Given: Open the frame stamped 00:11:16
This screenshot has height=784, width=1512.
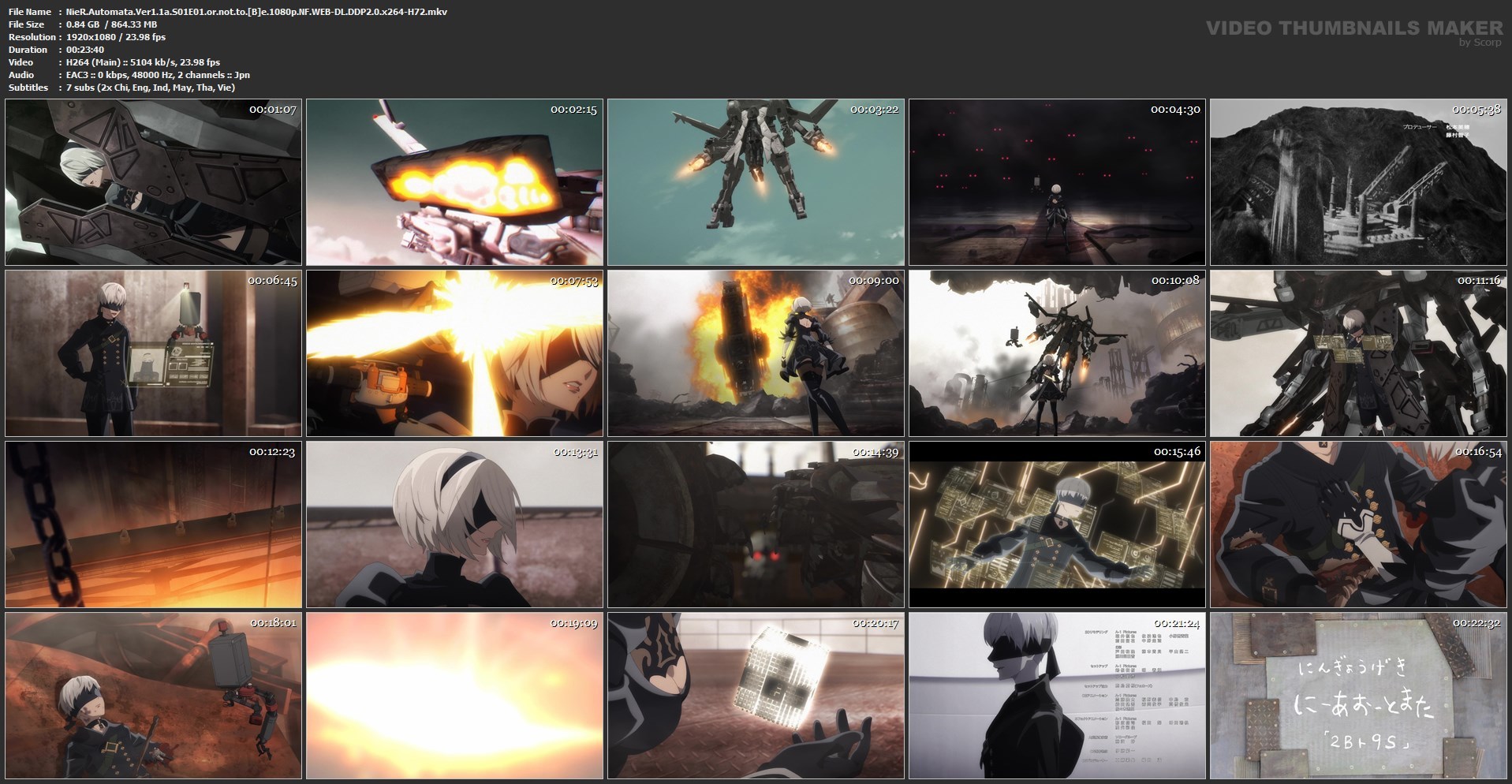Looking at the screenshot, I should coord(1359,353).
